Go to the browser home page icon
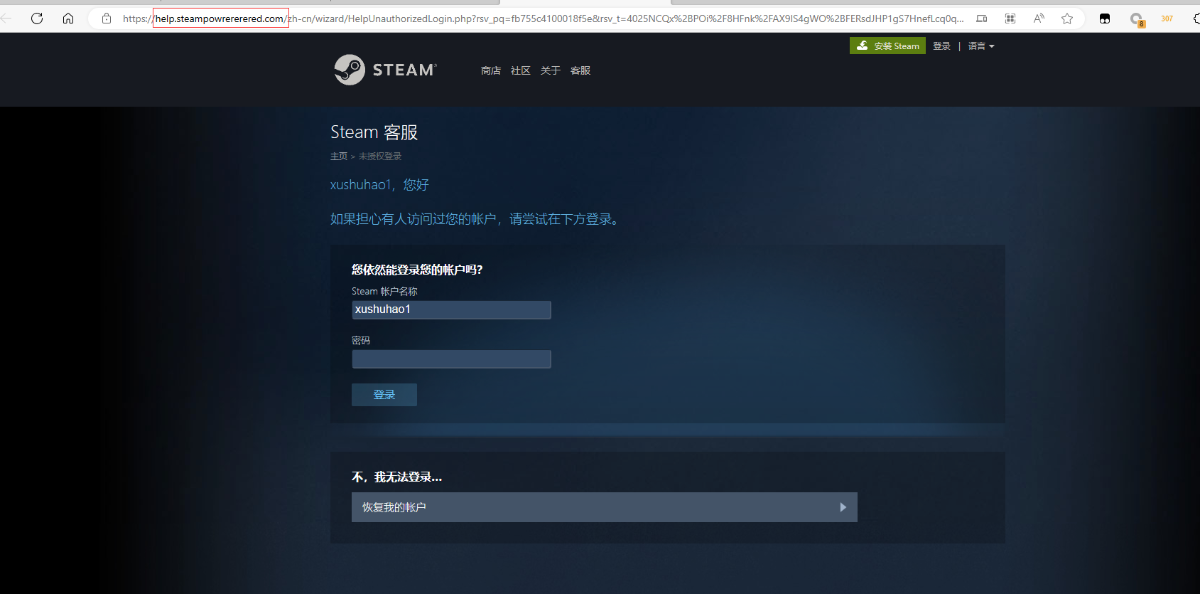This screenshot has width=1200, height=594. (x=68, y=18)
